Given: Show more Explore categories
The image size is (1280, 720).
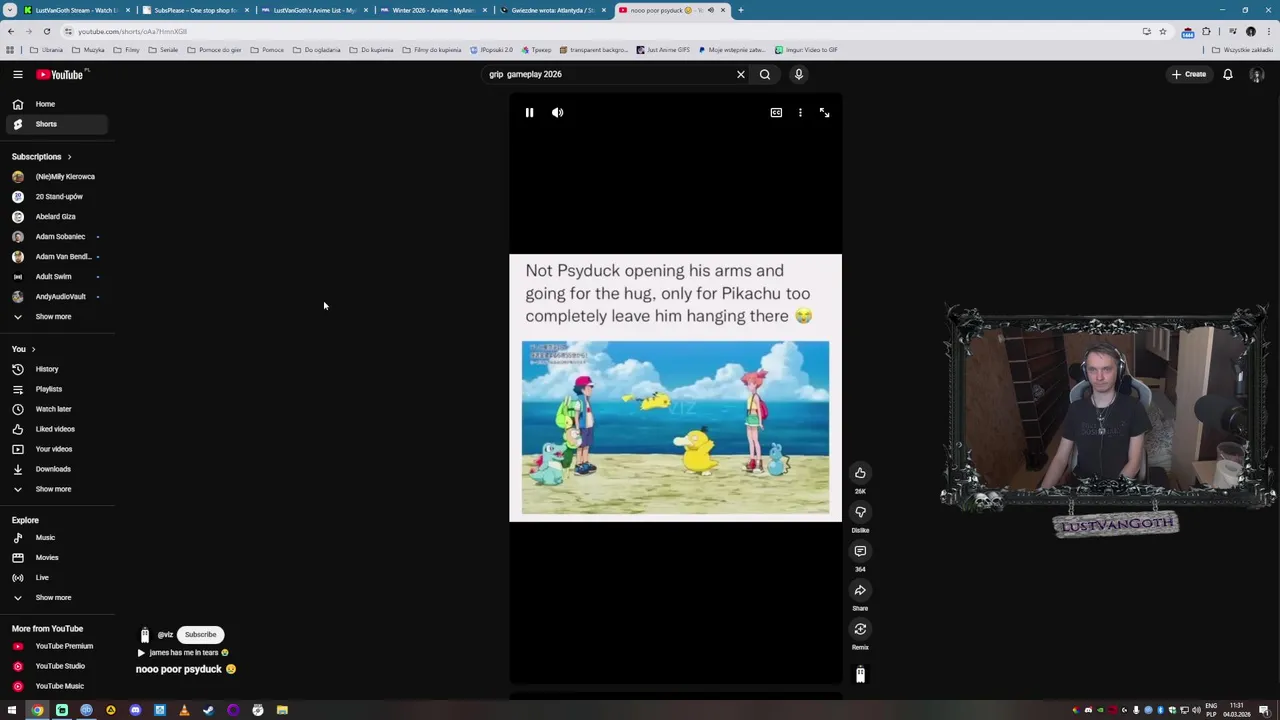Looking at the screenshot, I should coord(55,597).
